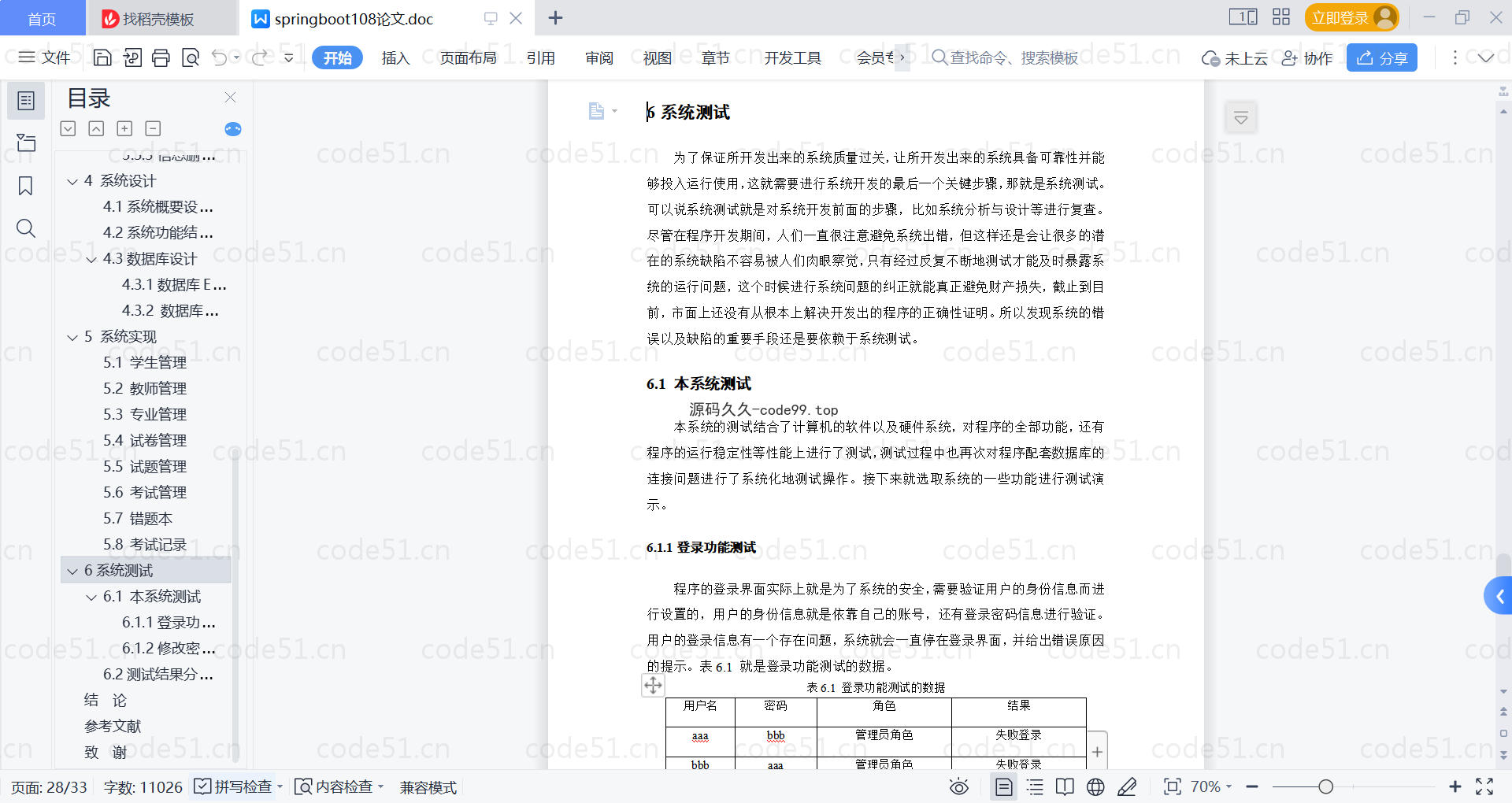Click the Print icon
The height and width of the screenshot is (803, 1512).
[161, 57]
